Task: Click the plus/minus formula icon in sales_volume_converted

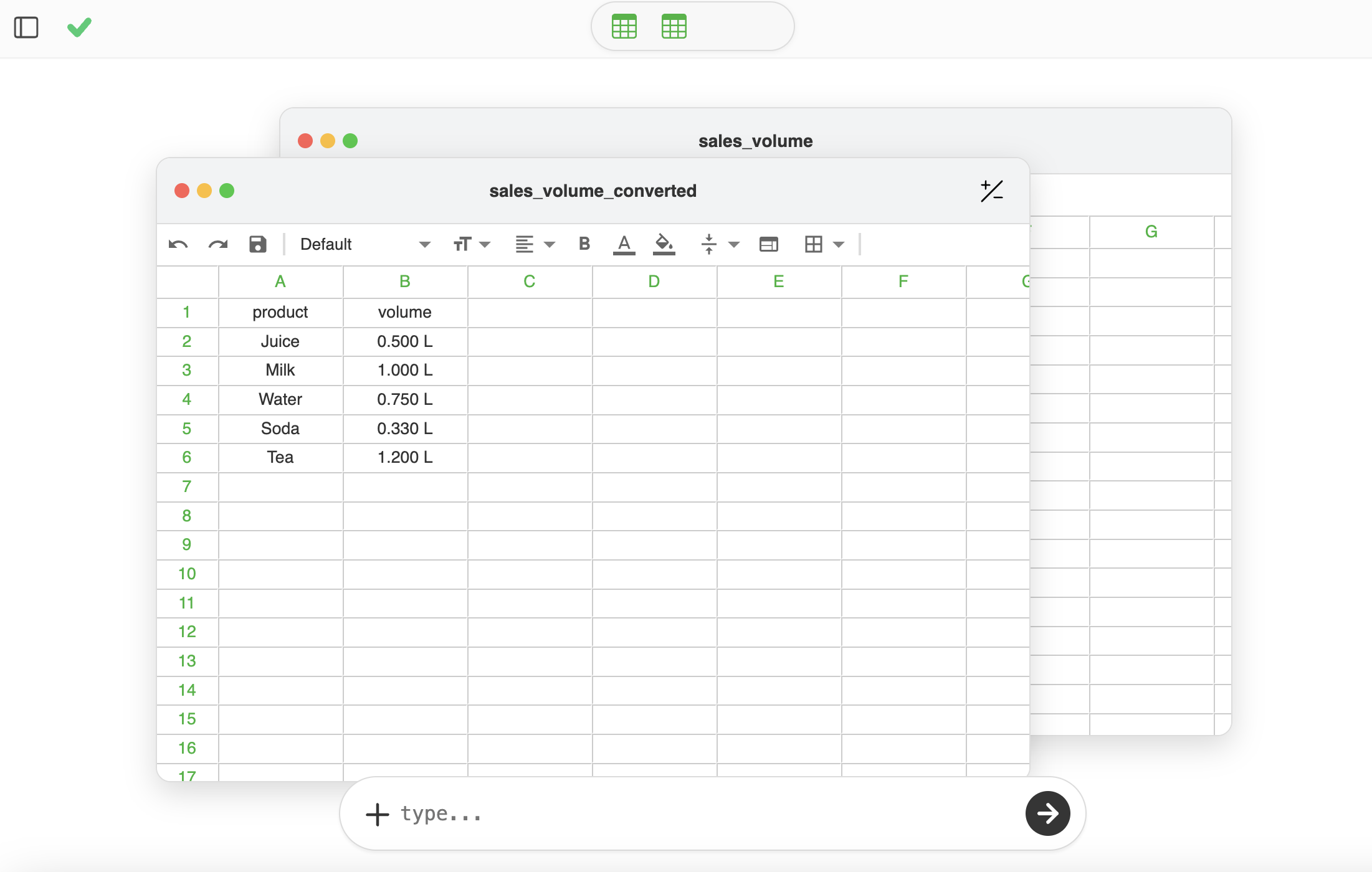Action: pos(992,191)
